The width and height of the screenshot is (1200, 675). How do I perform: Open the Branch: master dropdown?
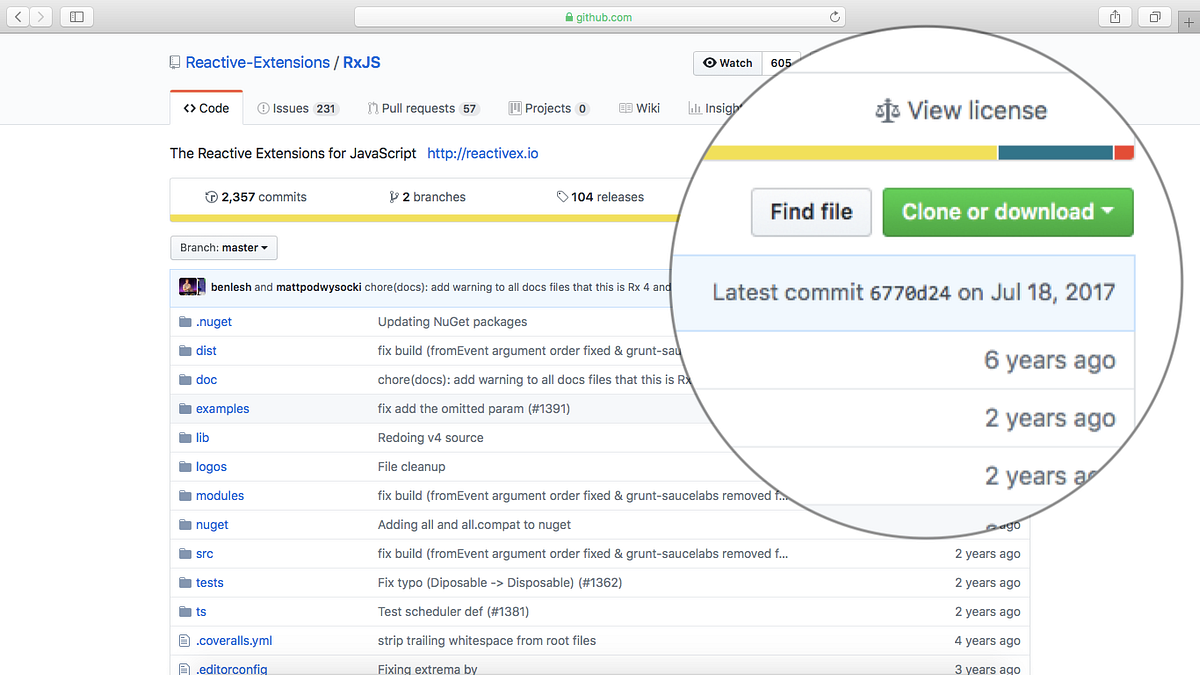[224, 247]
